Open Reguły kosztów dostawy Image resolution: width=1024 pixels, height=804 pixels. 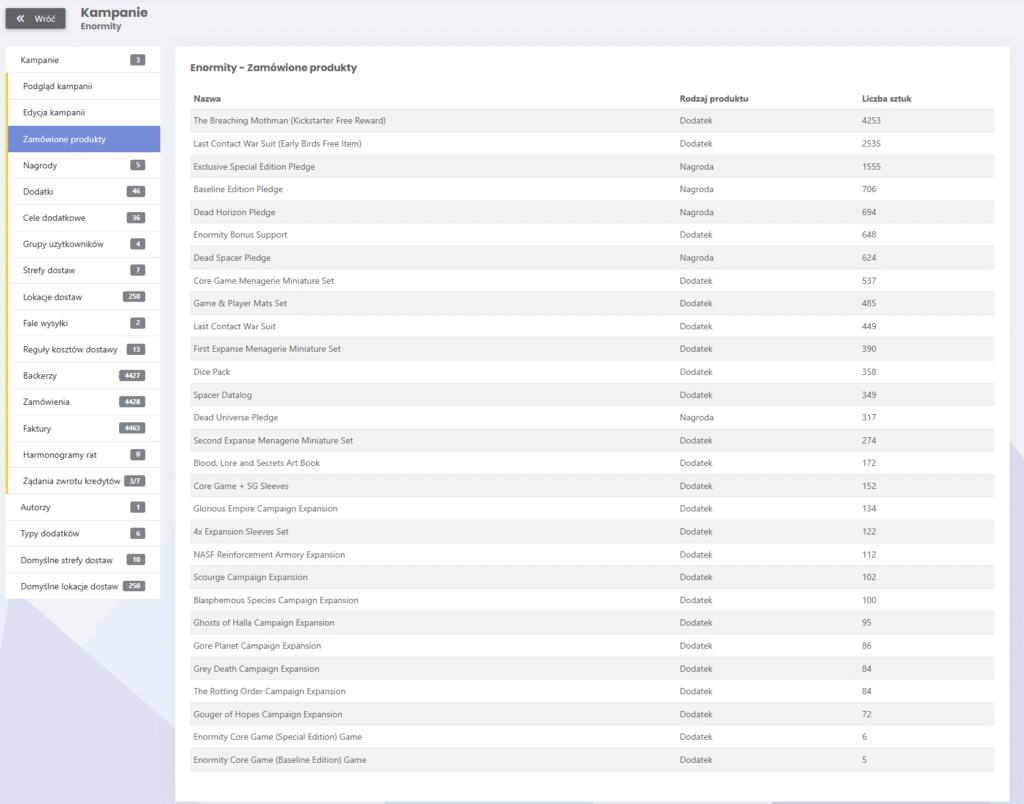click(x=70, y=349)
